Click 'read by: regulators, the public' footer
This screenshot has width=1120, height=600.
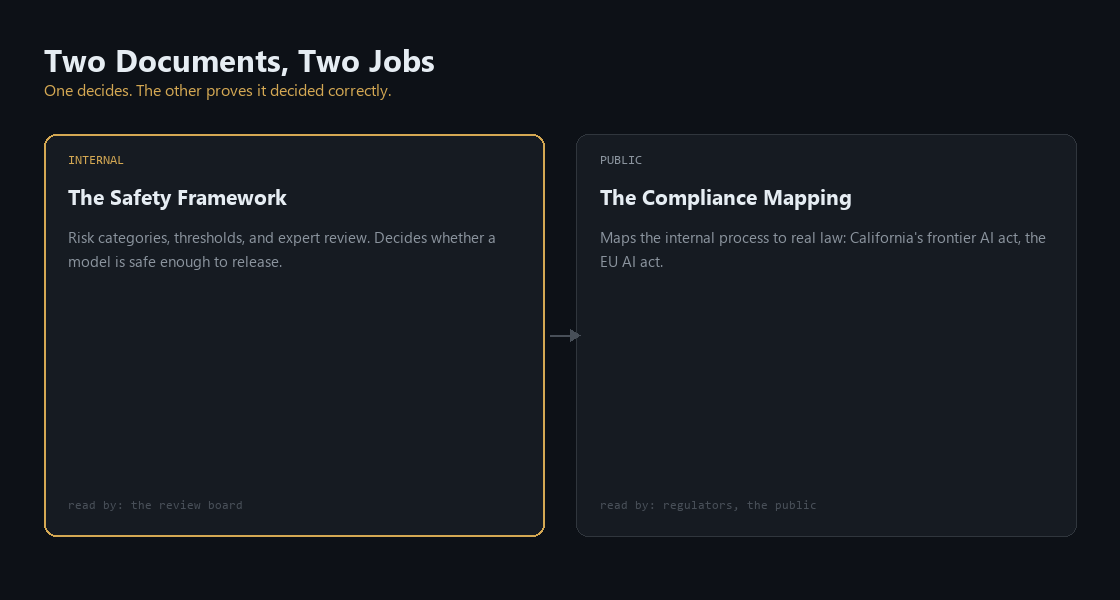tap(708, 505)
